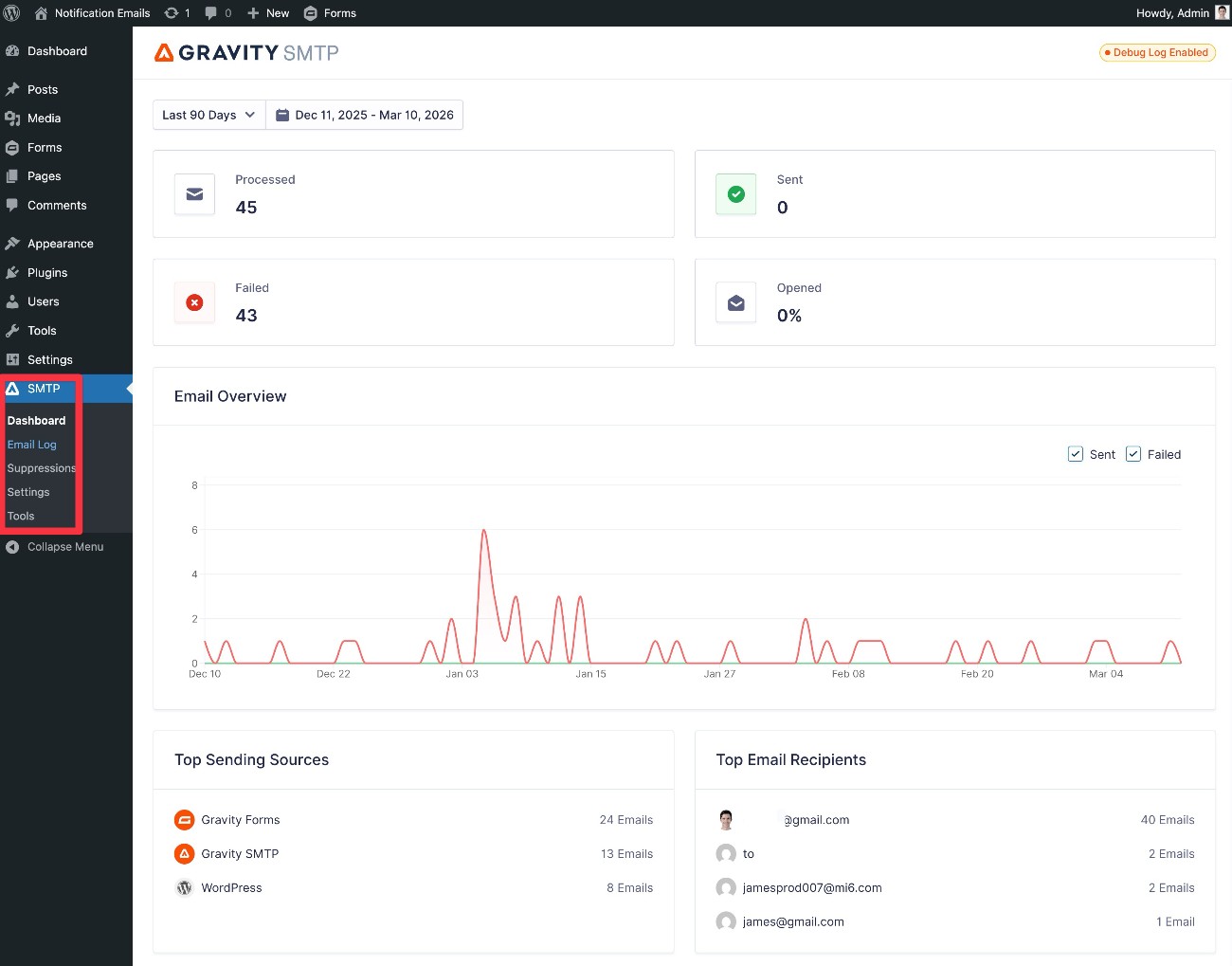The image size is (1232, 966).
Task: Click the Email Overview heading
Action: [230, 396]
